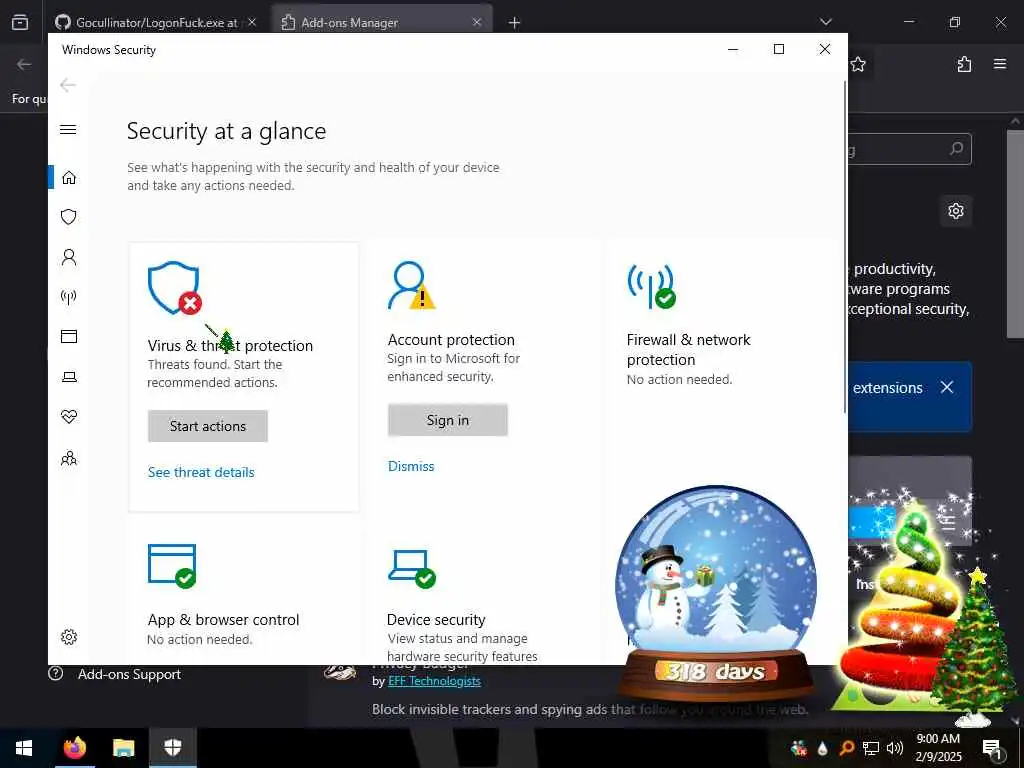
Task: Open the volume control in system tray
Action: tap(895, 748)
